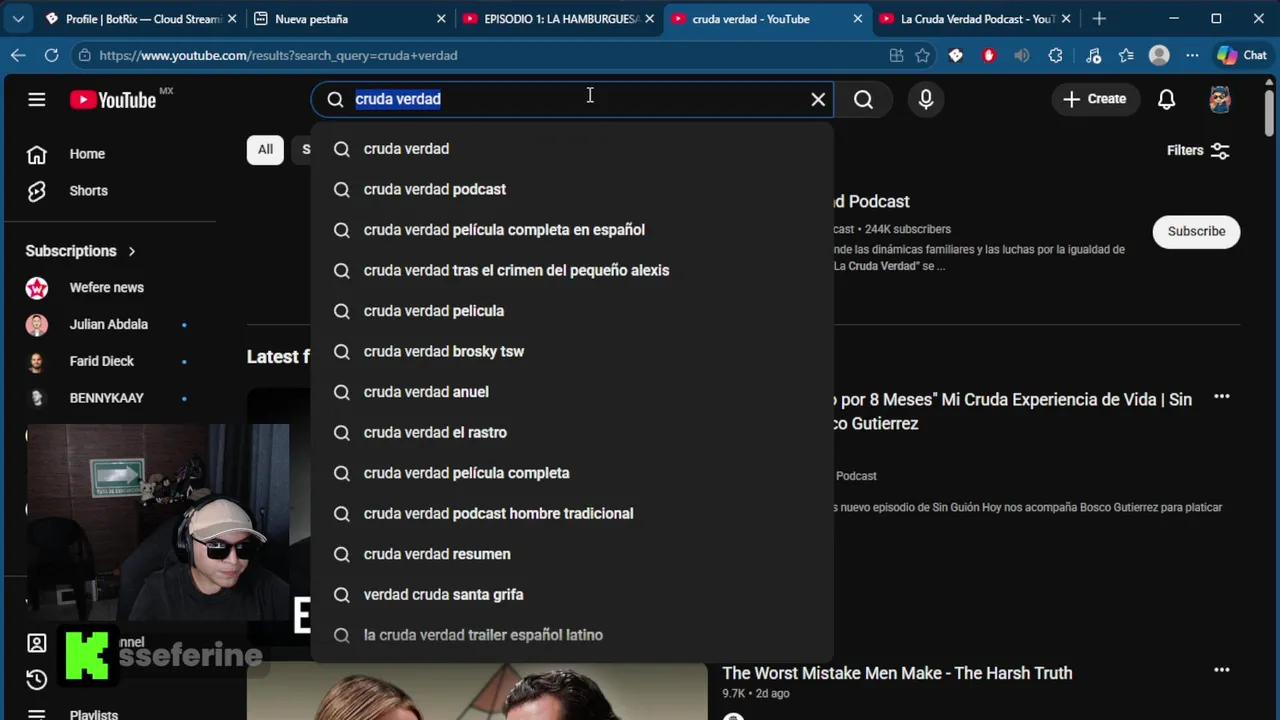The image size is (1280, 720).
Task: Open the red hand ad-blocker extension
Action: [x=989, y=56]
